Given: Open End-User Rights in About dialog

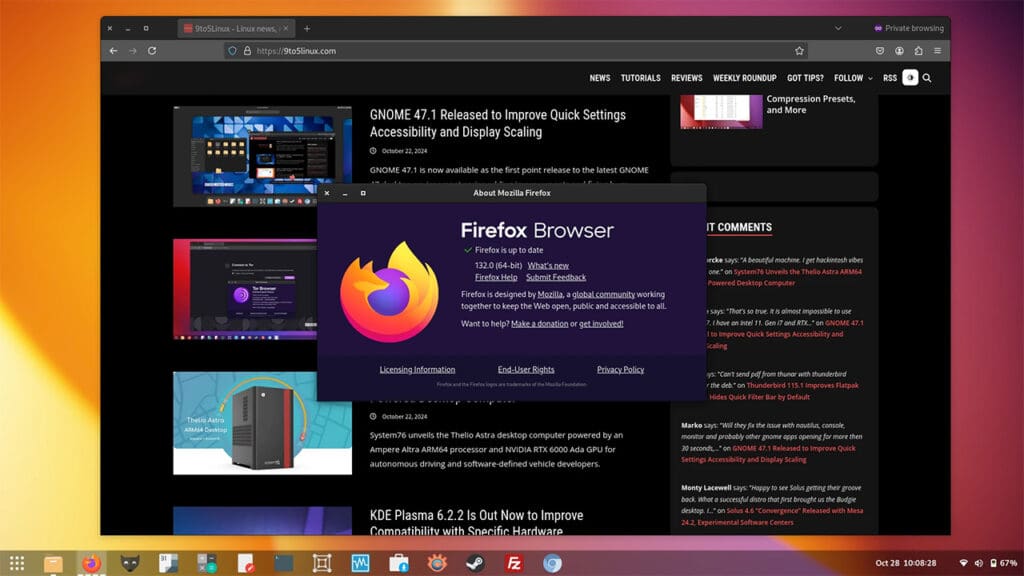Looking at the screenshot, I should [526, 370].
